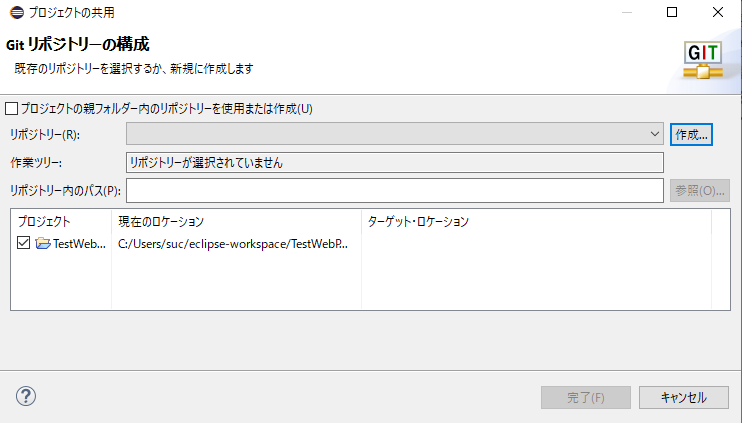Click the 現在のロケーション column header

[236, 221]
